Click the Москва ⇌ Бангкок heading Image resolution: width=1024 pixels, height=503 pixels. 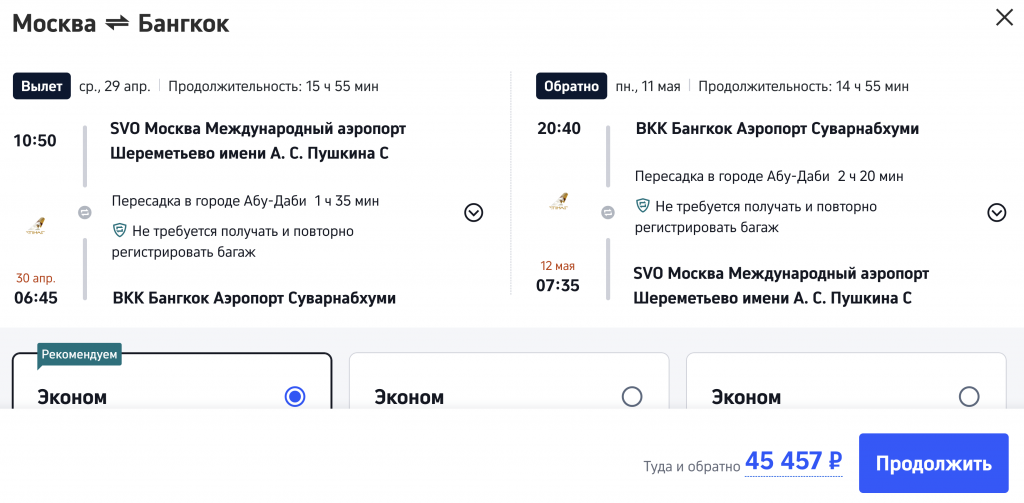click(121, 24)
